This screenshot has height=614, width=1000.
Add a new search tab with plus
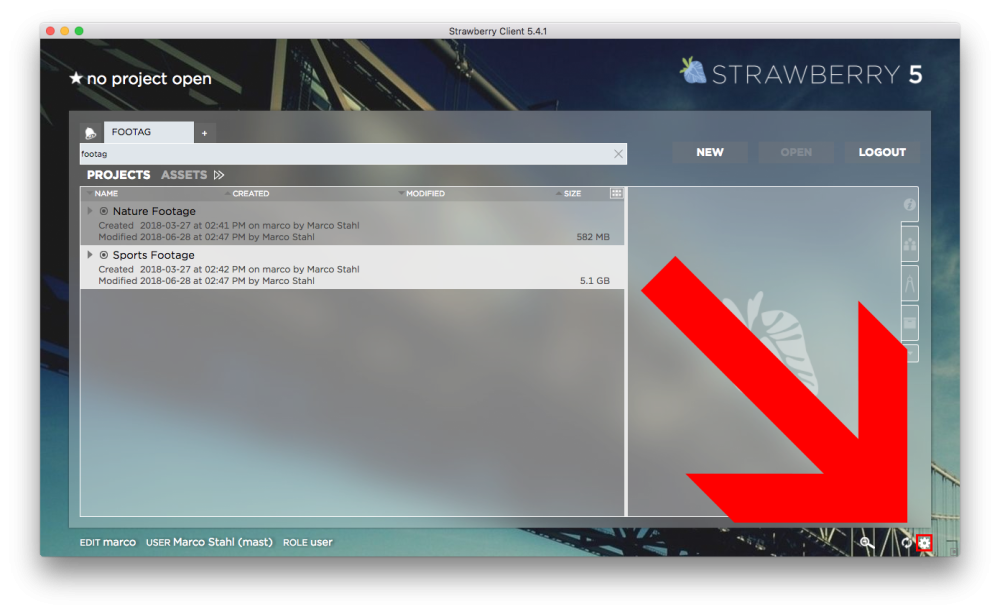204,133
